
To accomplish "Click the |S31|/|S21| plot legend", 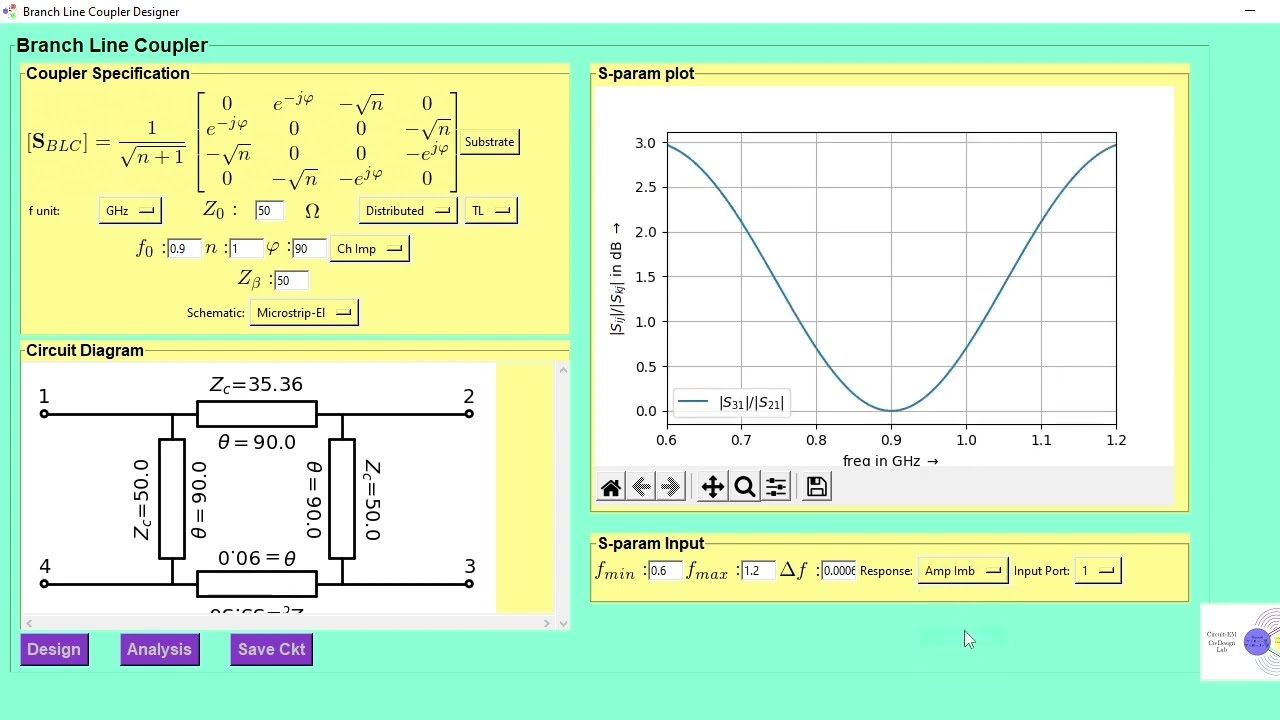I will point(730,403).
